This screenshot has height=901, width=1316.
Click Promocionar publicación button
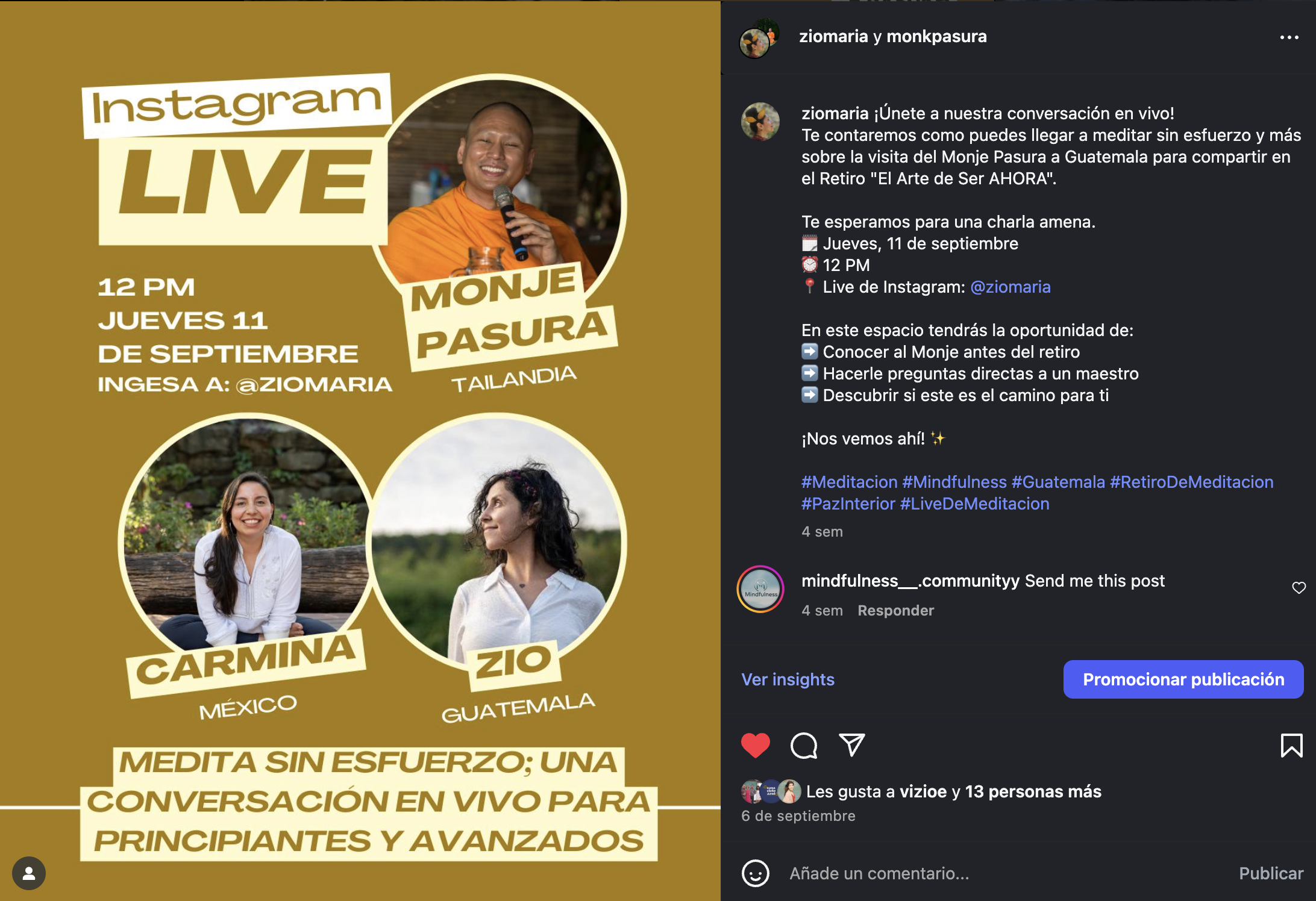click(1183, 679)
